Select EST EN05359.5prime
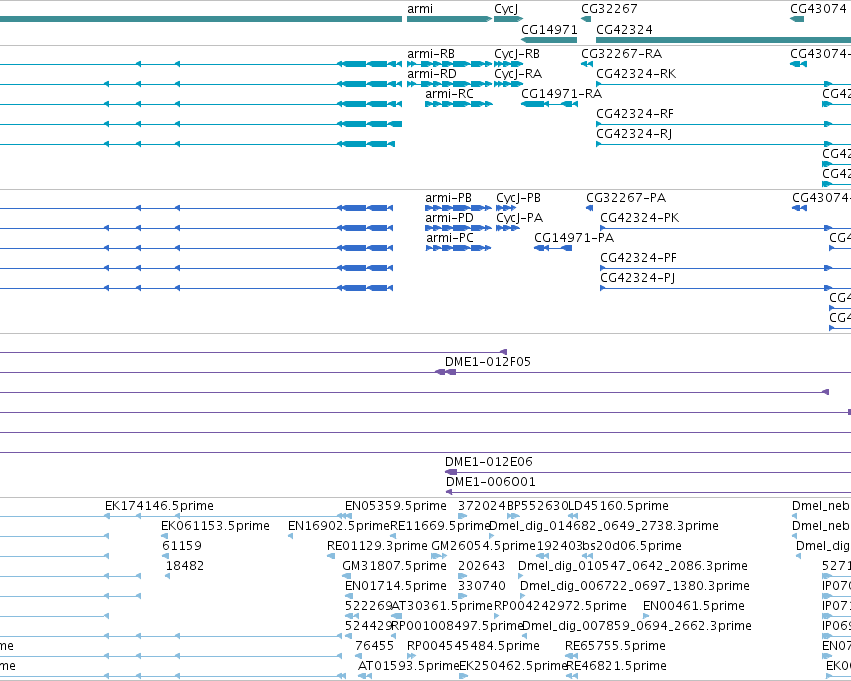 [x=348, y=516]
